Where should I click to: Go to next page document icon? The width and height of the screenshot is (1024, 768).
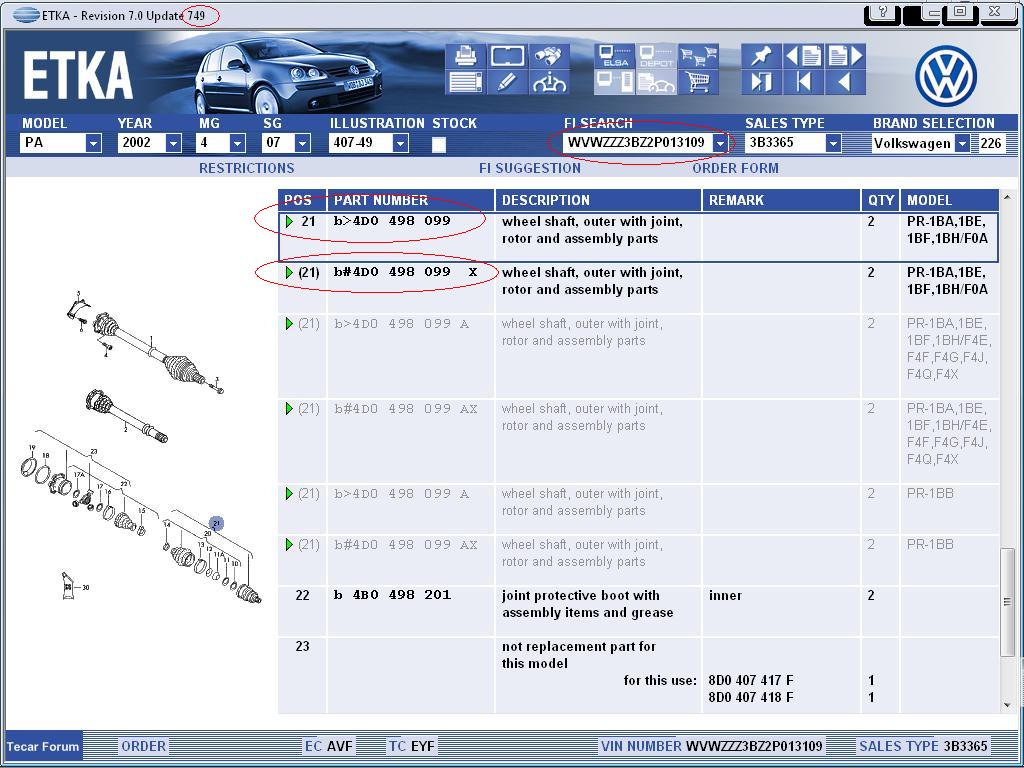point(846,56)
